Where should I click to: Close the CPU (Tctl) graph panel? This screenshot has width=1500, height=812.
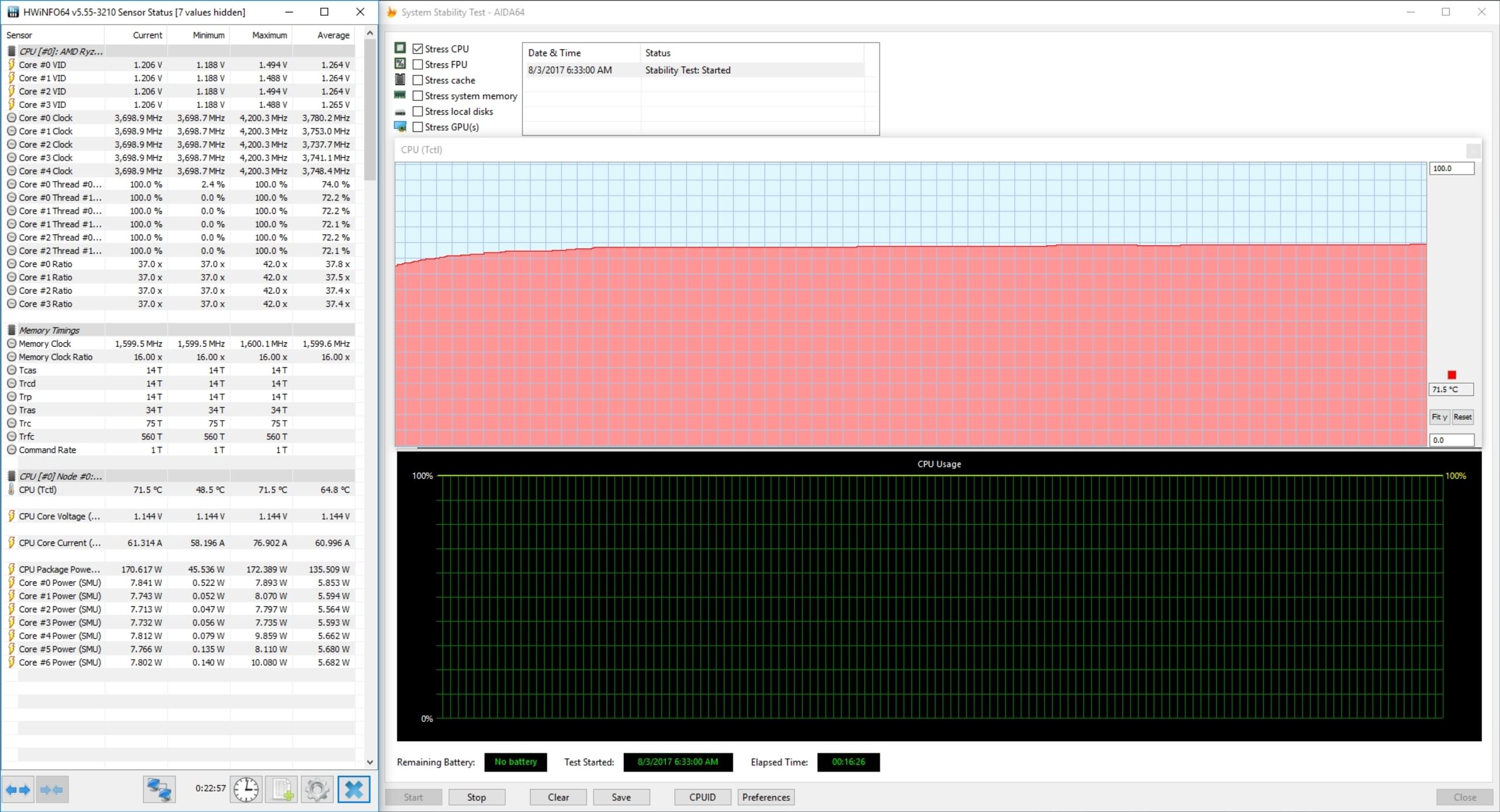(x=1473, y=151)
